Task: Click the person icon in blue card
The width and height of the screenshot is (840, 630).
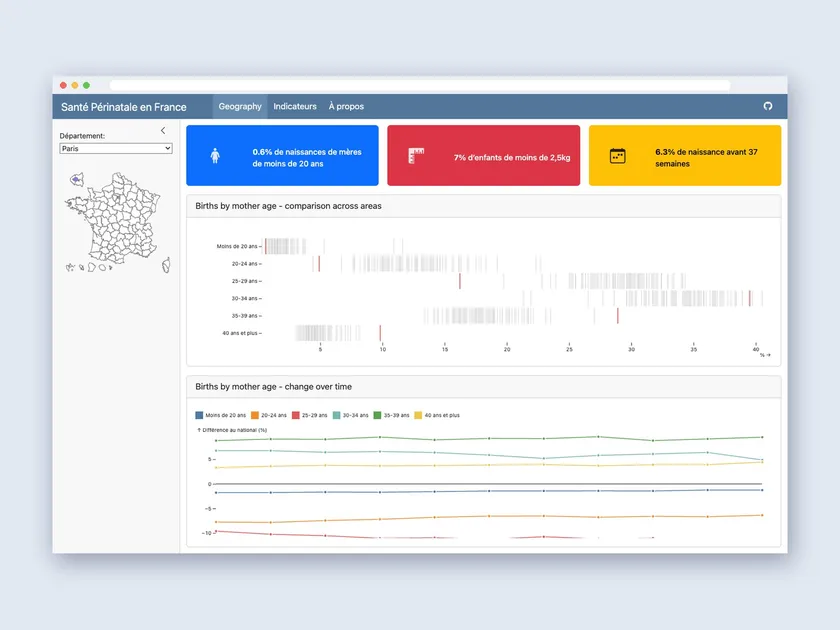Action: click(x=215, y=156)
